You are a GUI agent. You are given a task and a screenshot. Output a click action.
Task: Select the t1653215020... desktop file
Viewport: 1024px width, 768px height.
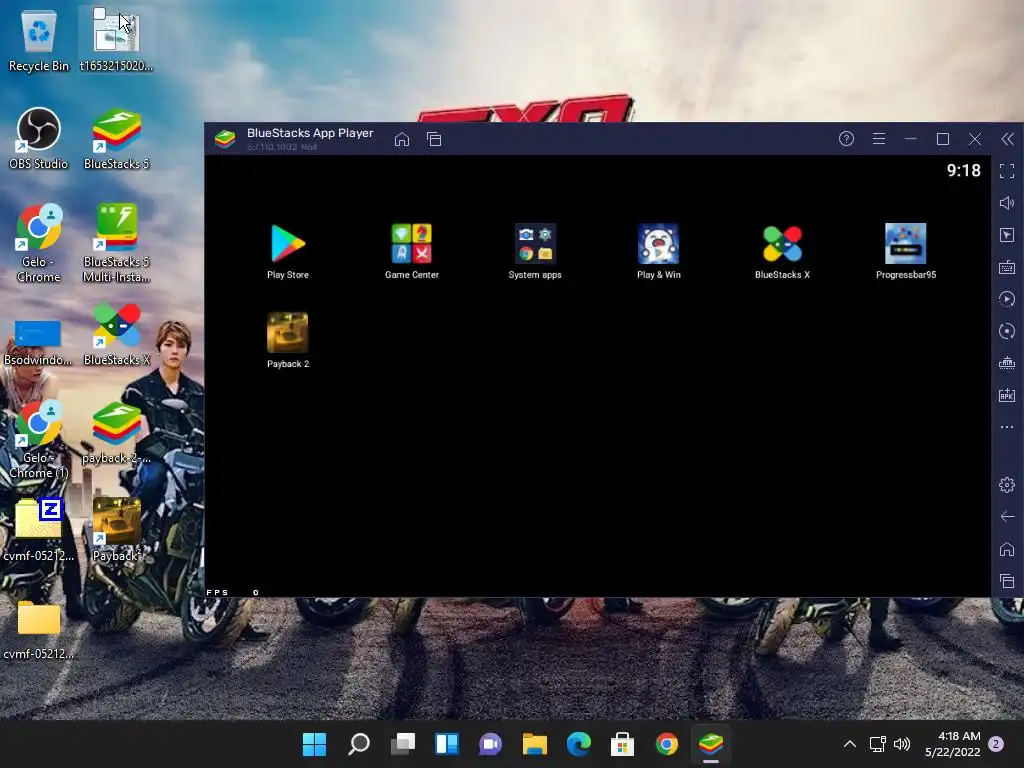116,40
